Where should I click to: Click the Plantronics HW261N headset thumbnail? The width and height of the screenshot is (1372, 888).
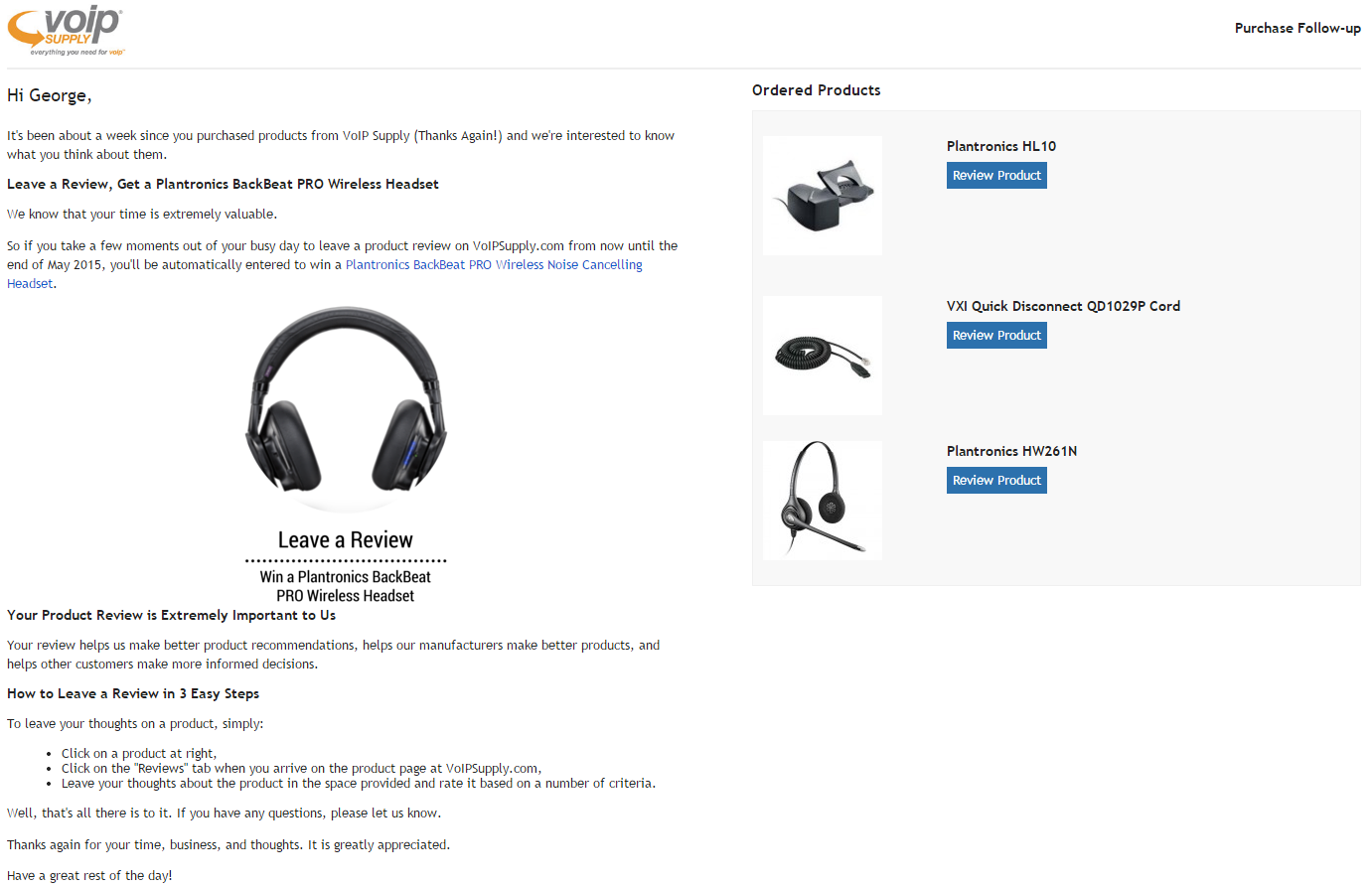pyautogui.click(x=823, y=501)
